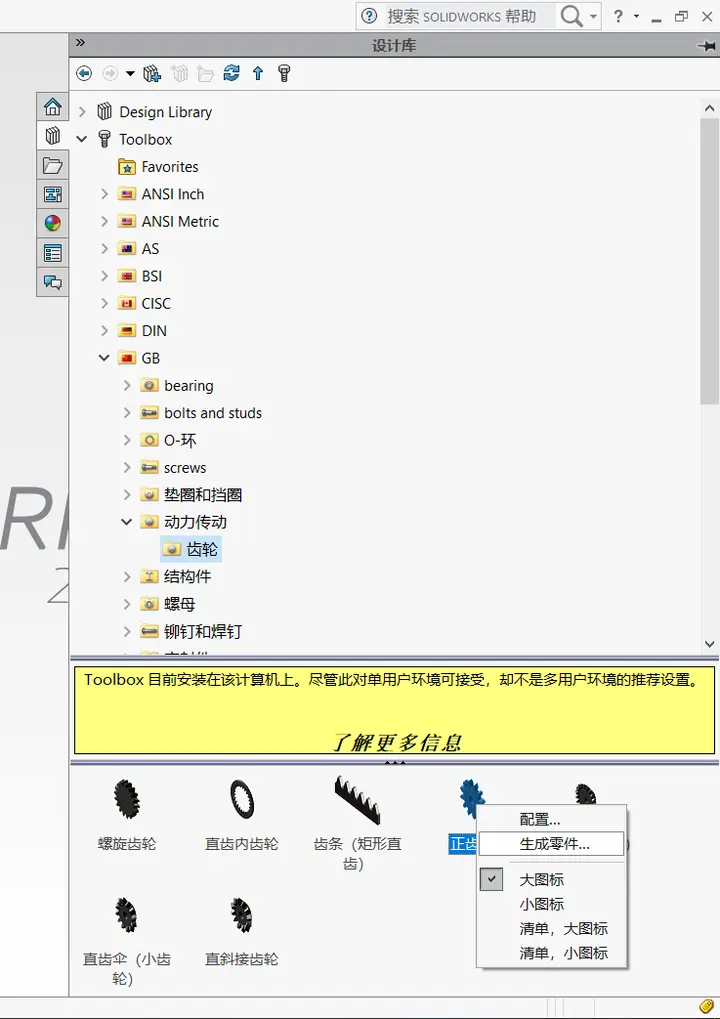Open the Custom Properties task pane tab
Screen dimensions: 720x1019
53,253
